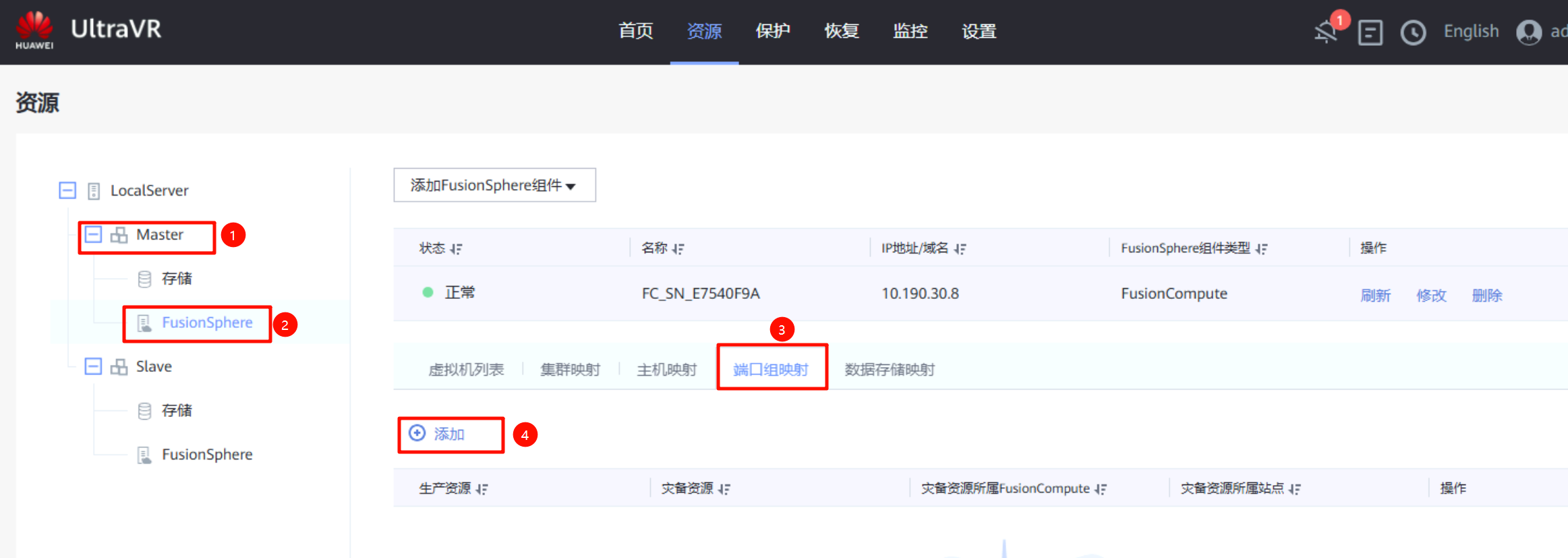Go to the 保护 menu

click(x=772, y=31)
